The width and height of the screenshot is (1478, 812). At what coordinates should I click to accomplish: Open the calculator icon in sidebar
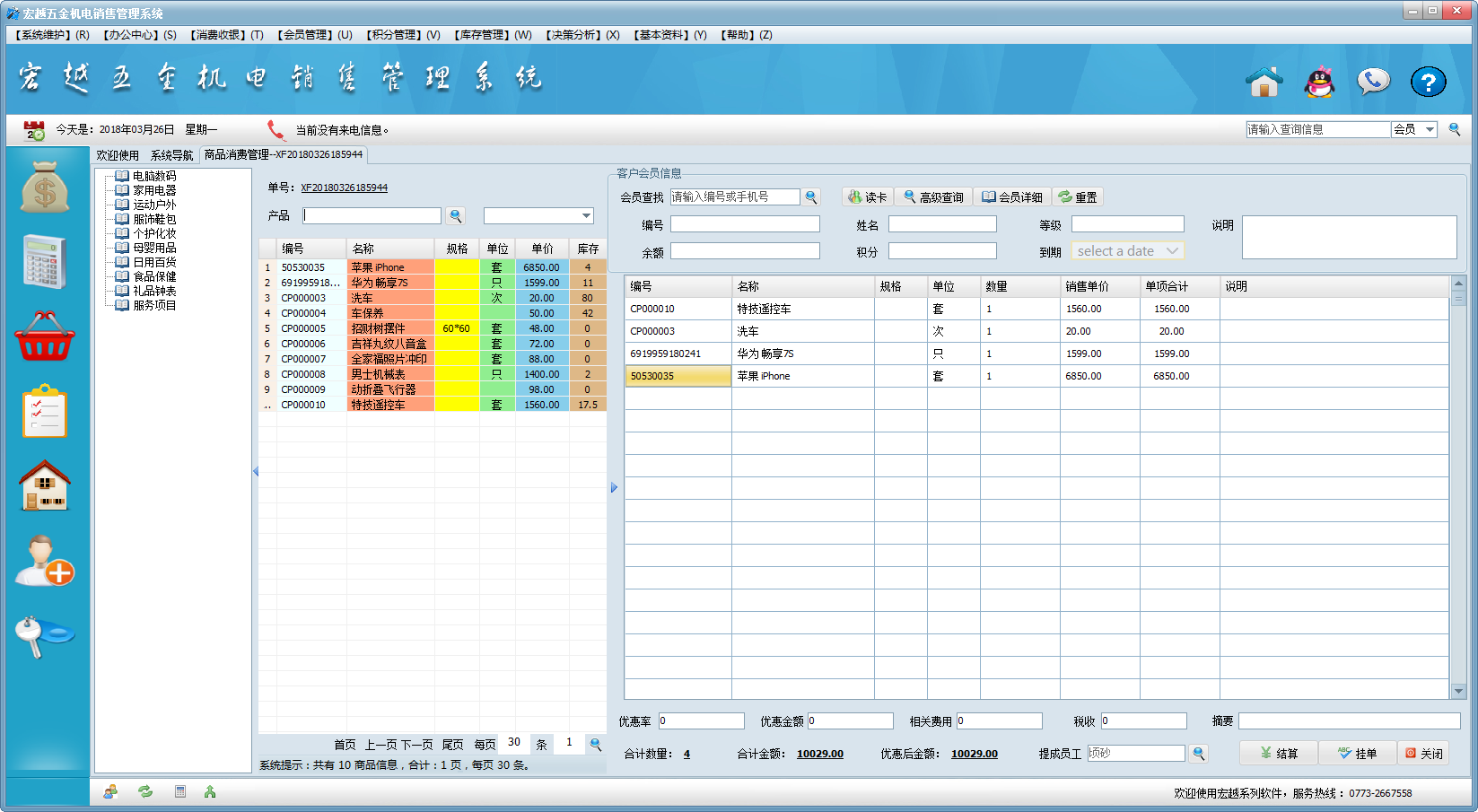[x=45, y=261]
